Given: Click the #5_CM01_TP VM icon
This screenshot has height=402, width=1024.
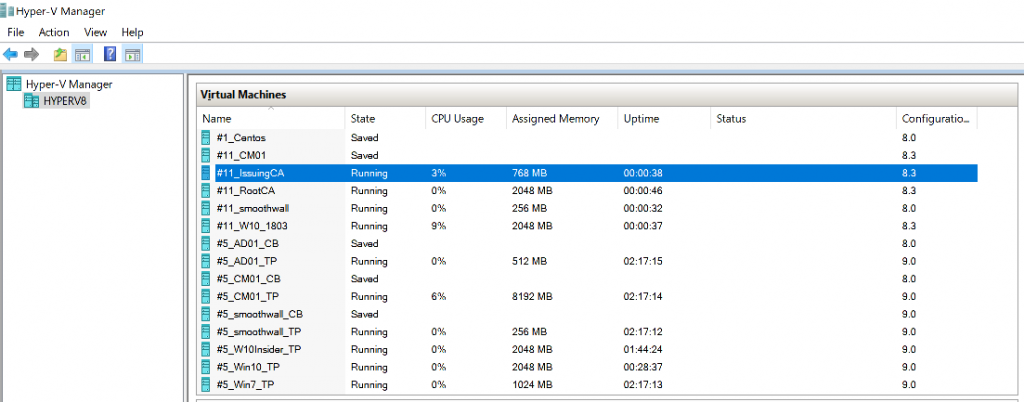Looking at the screenshot, I should (x=206, y=296).
